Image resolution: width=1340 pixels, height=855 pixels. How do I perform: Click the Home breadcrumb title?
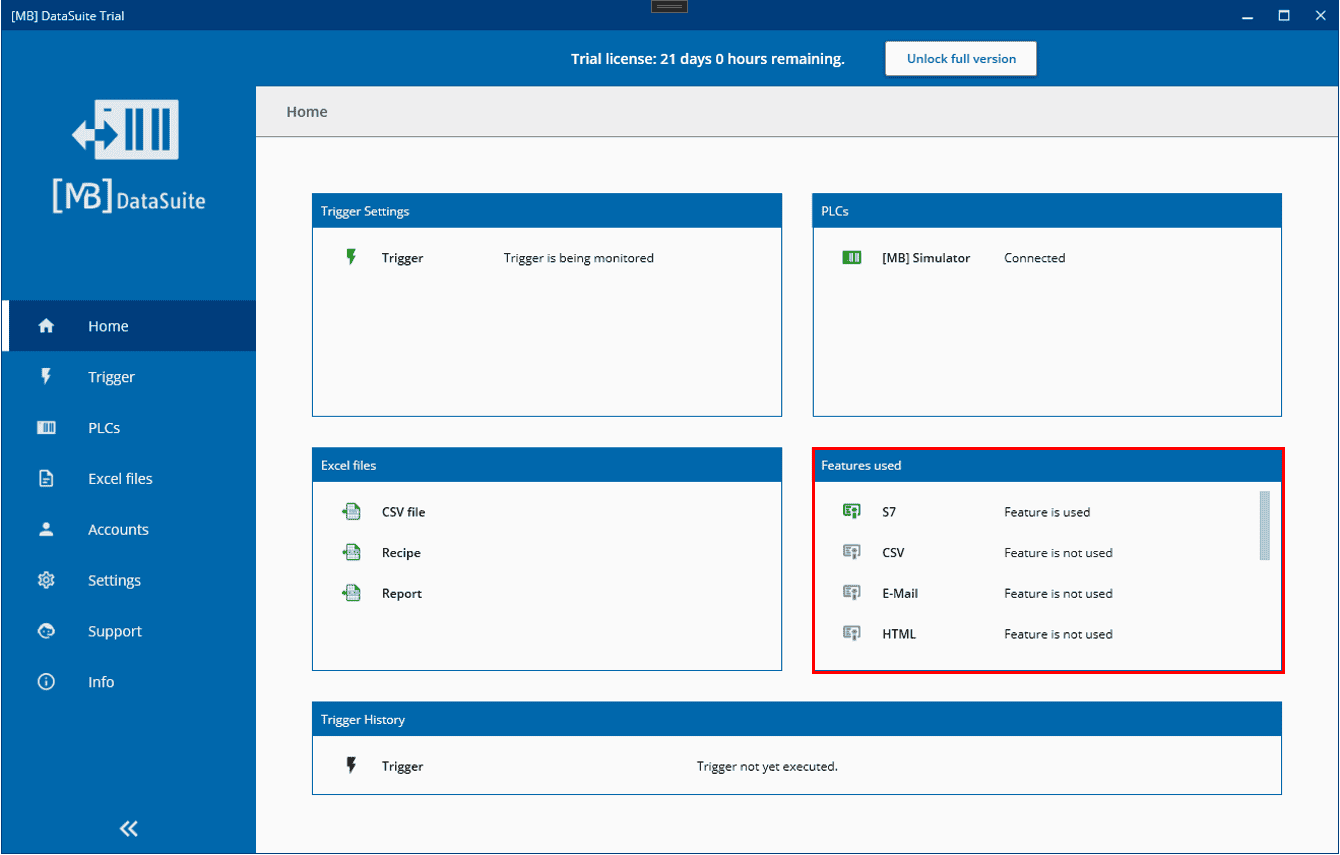[307, 112]
